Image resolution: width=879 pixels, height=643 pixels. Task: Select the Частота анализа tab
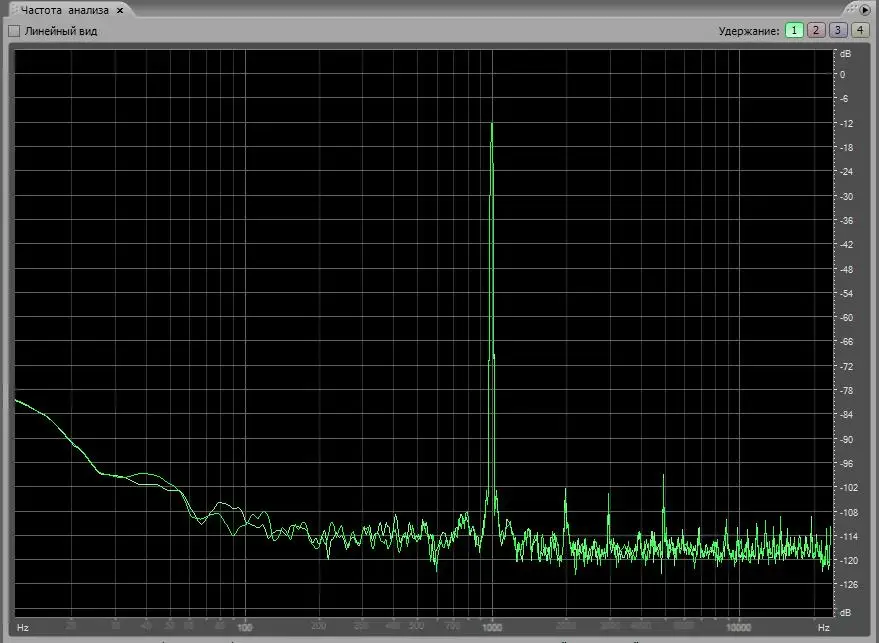pyautogui.click(x=64, y=11)
